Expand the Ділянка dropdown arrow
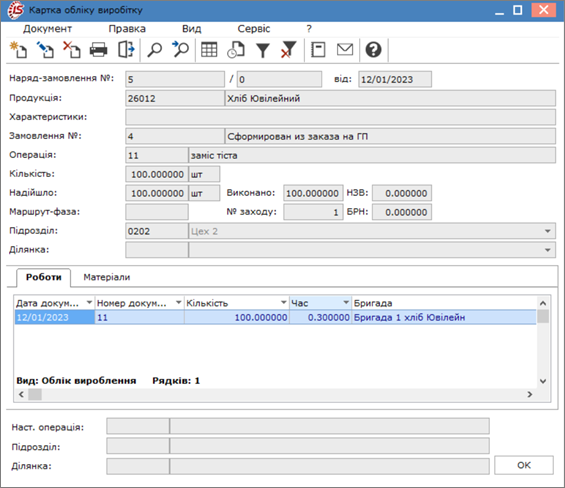 (x=548, y=250)
